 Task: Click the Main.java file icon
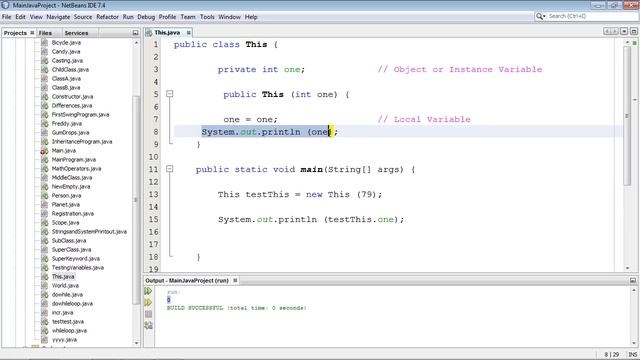tap(44, 151)
